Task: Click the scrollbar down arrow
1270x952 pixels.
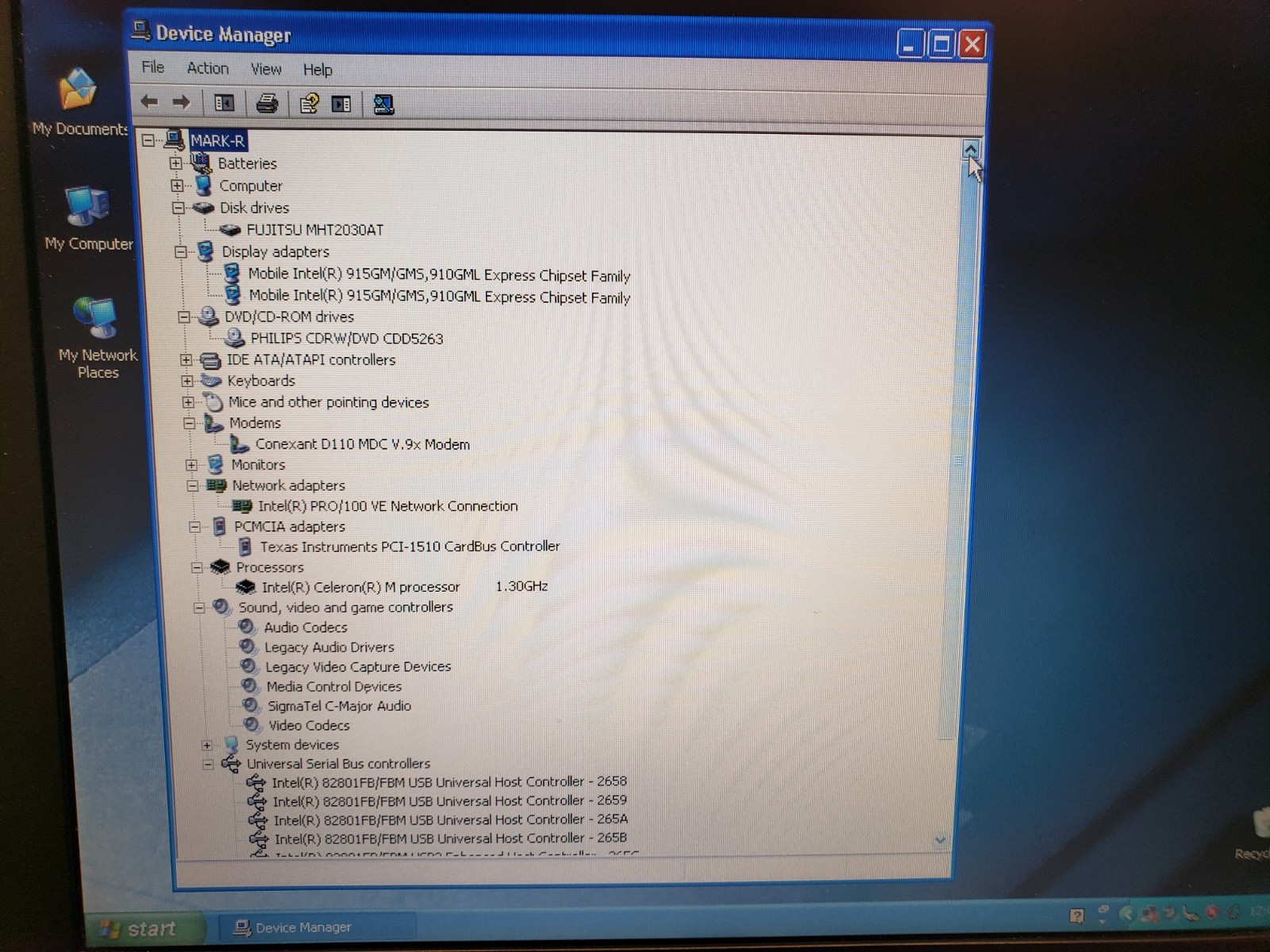Action: [x=941, y=840]
